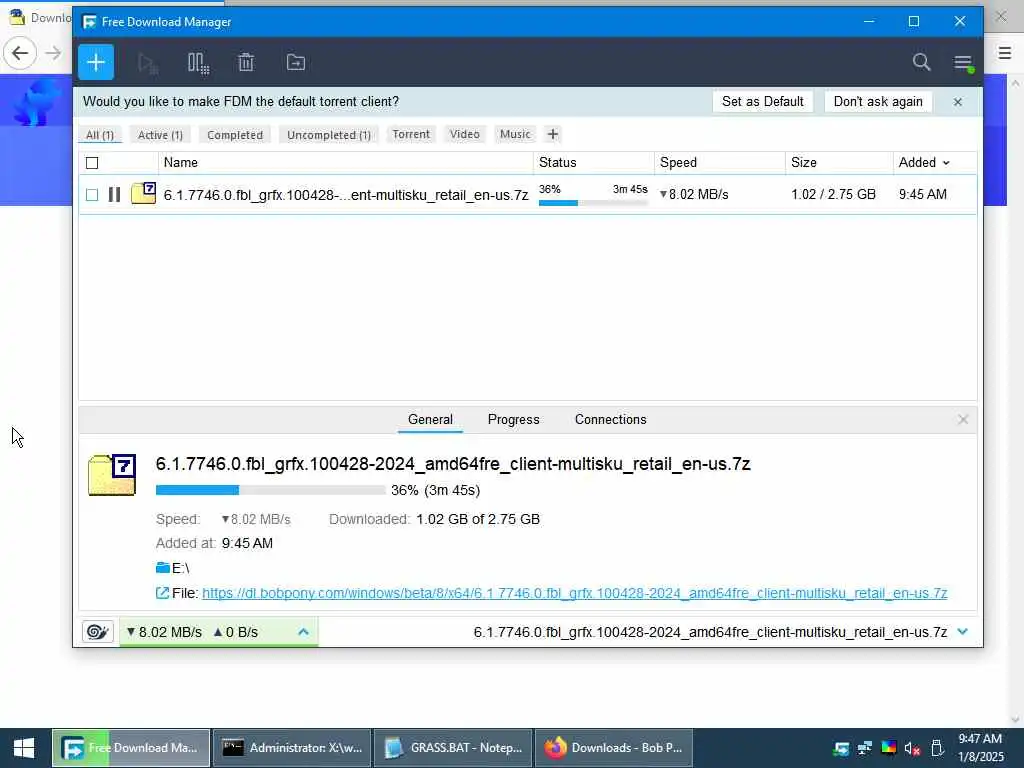Switch to GRASS.BAT Notepad taskbar button
This screenshot has width=1024, height=768.
coord(453,748)
